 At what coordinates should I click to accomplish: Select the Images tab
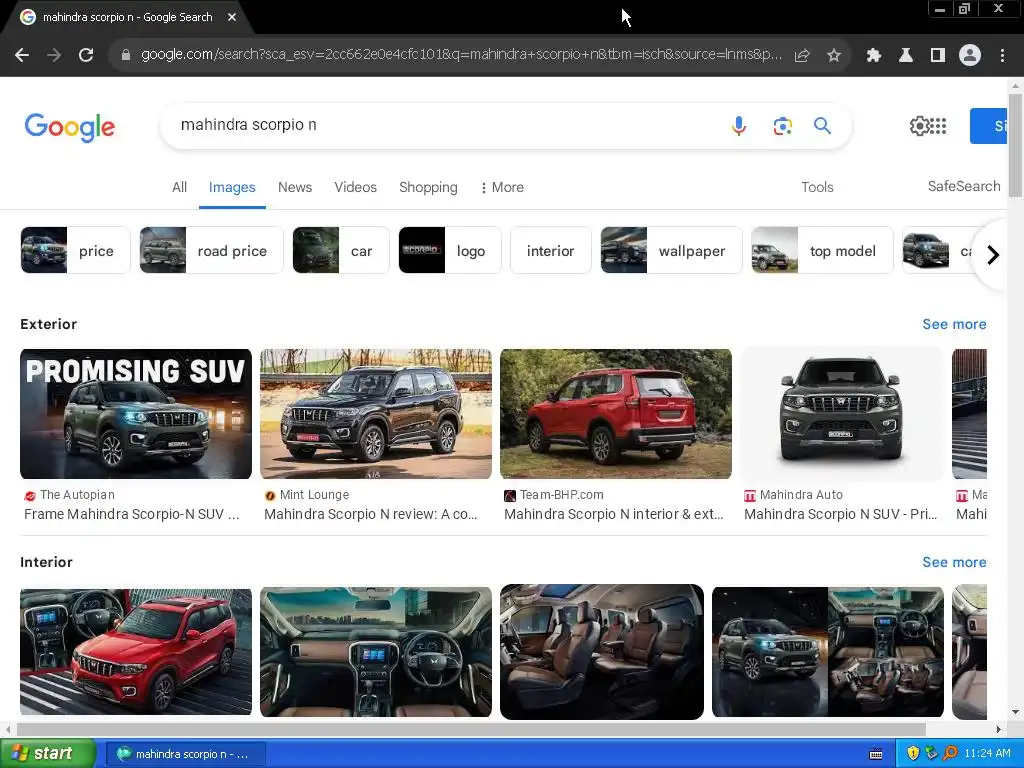click(232, 187)
